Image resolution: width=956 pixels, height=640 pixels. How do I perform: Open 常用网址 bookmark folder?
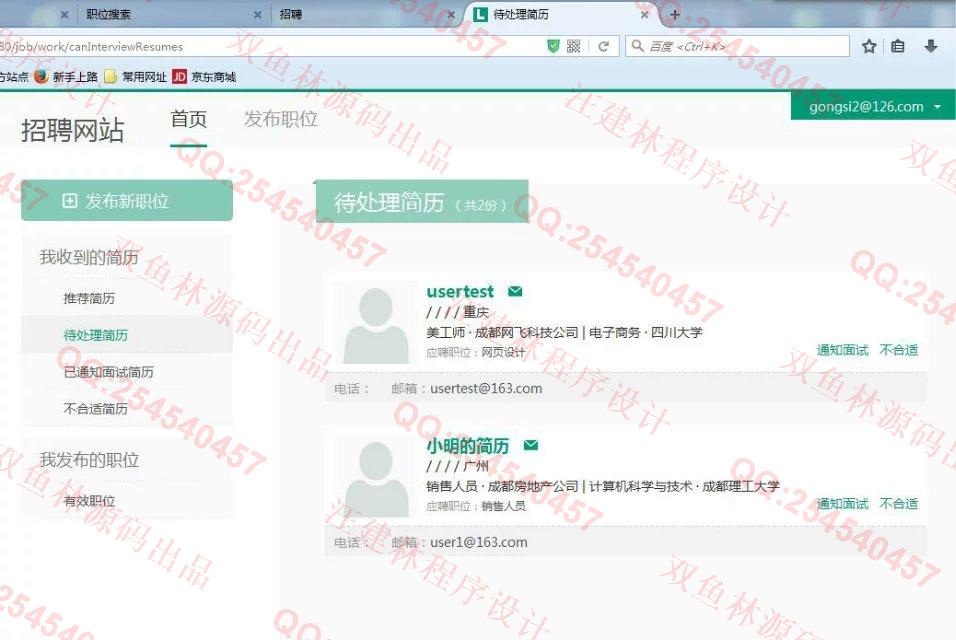(135, 77)
